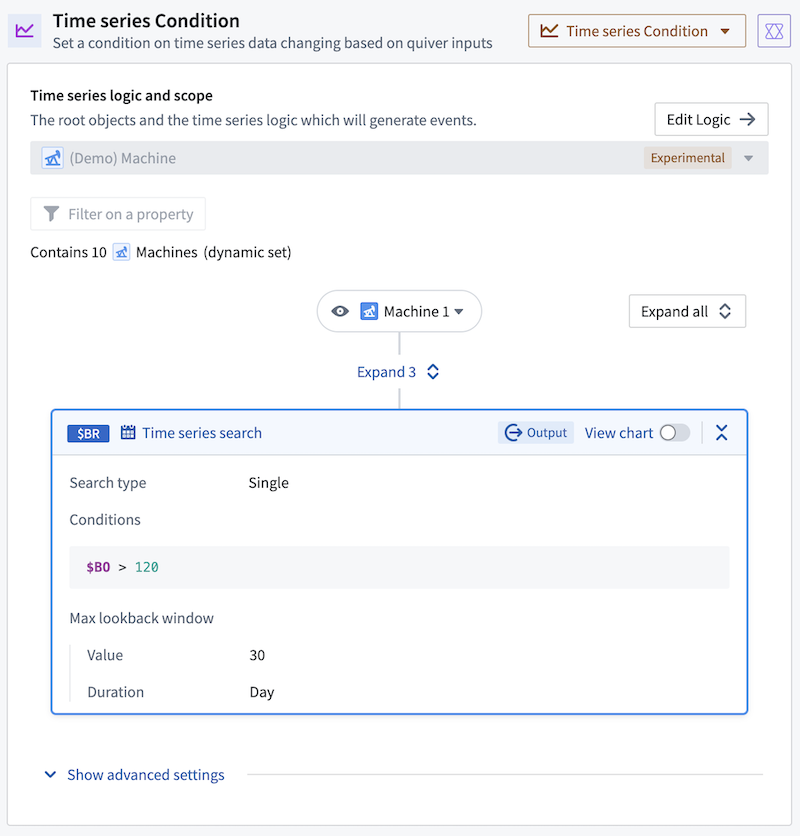Click the Conditions label
This screenshot has width=800, height=836.
pyautogui.click(x=105, y=520)
